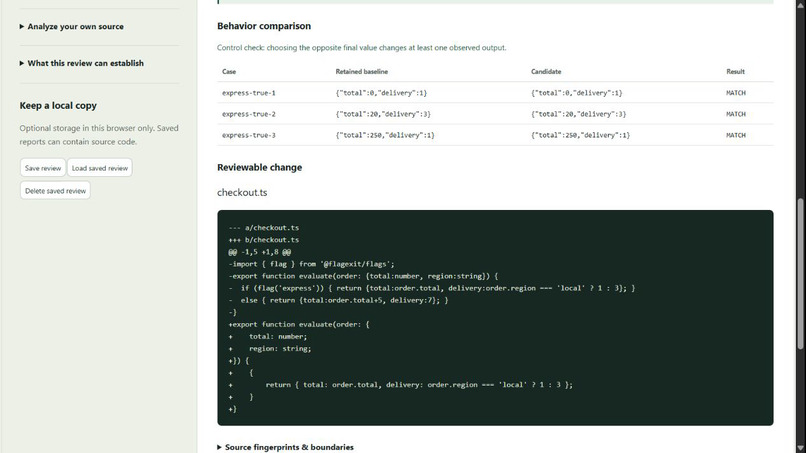Image resolution: width=806 pixels, height=453 pixels.
Task: Click baseline output of express-true-2 row
Action: pyautogui.click(x=383, y=114)
